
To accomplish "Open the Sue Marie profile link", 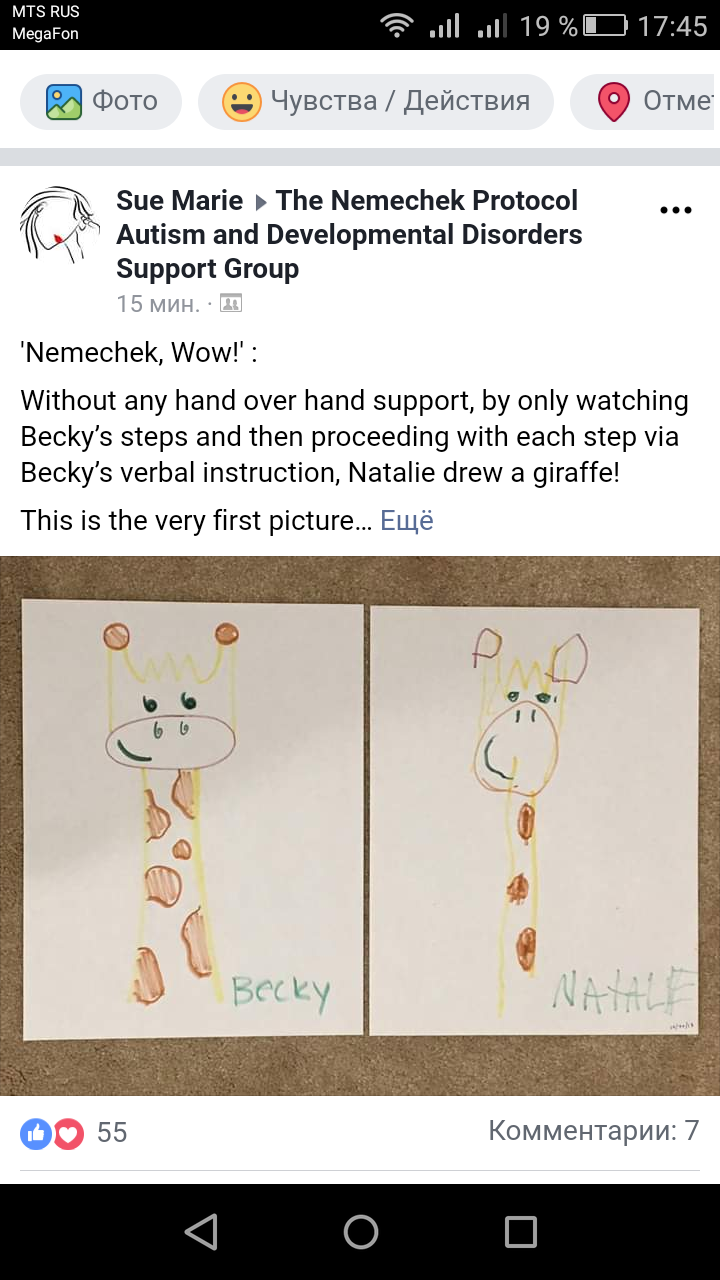I will point(180,200).
